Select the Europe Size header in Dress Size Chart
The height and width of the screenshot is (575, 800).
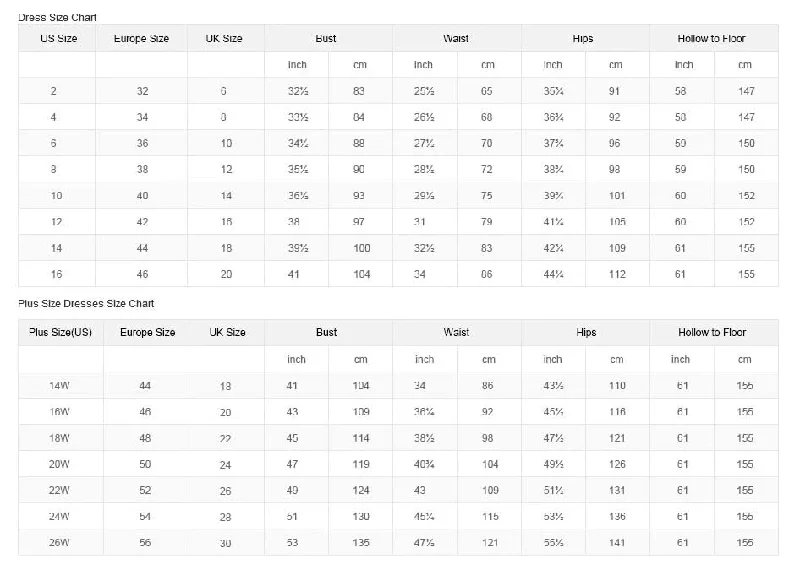(x=141, y=38)
